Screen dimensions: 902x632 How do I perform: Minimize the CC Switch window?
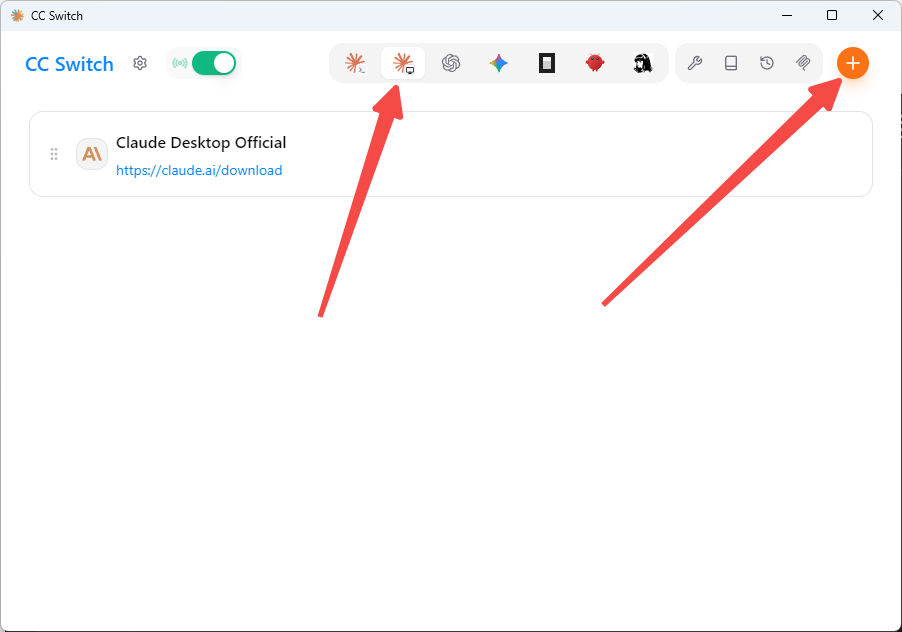click(787, 16)
